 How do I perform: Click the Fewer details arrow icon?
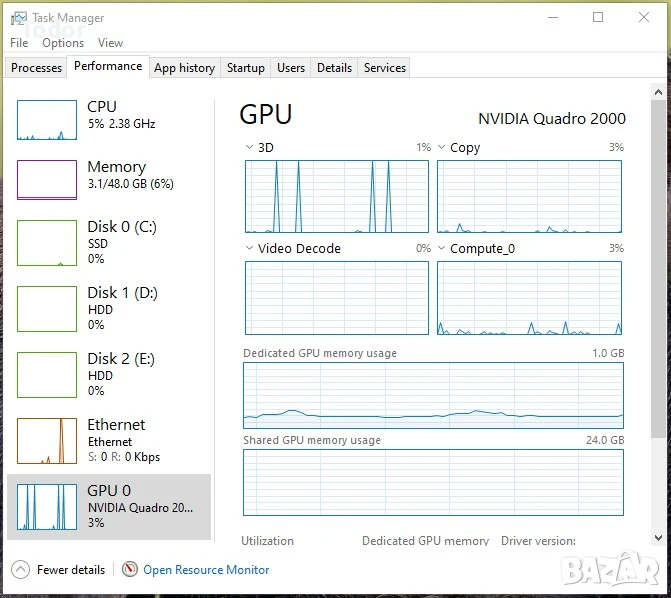point(20,570)
